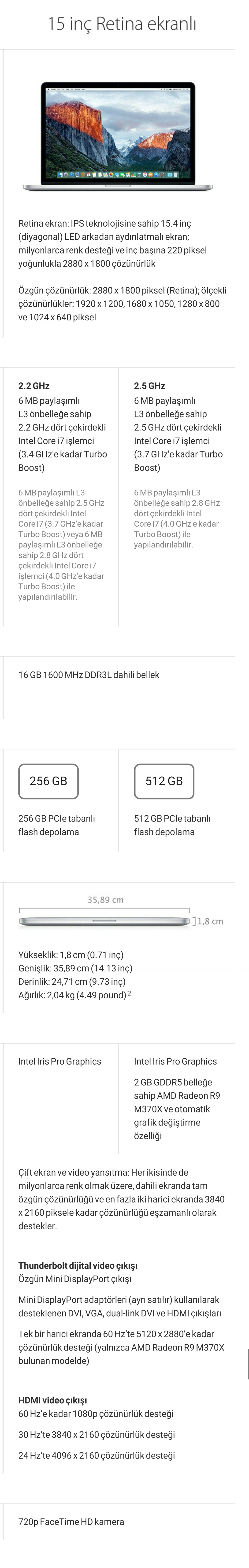Click the AMD Radeon R9 M370X graphics description

tap(177, 1109)
